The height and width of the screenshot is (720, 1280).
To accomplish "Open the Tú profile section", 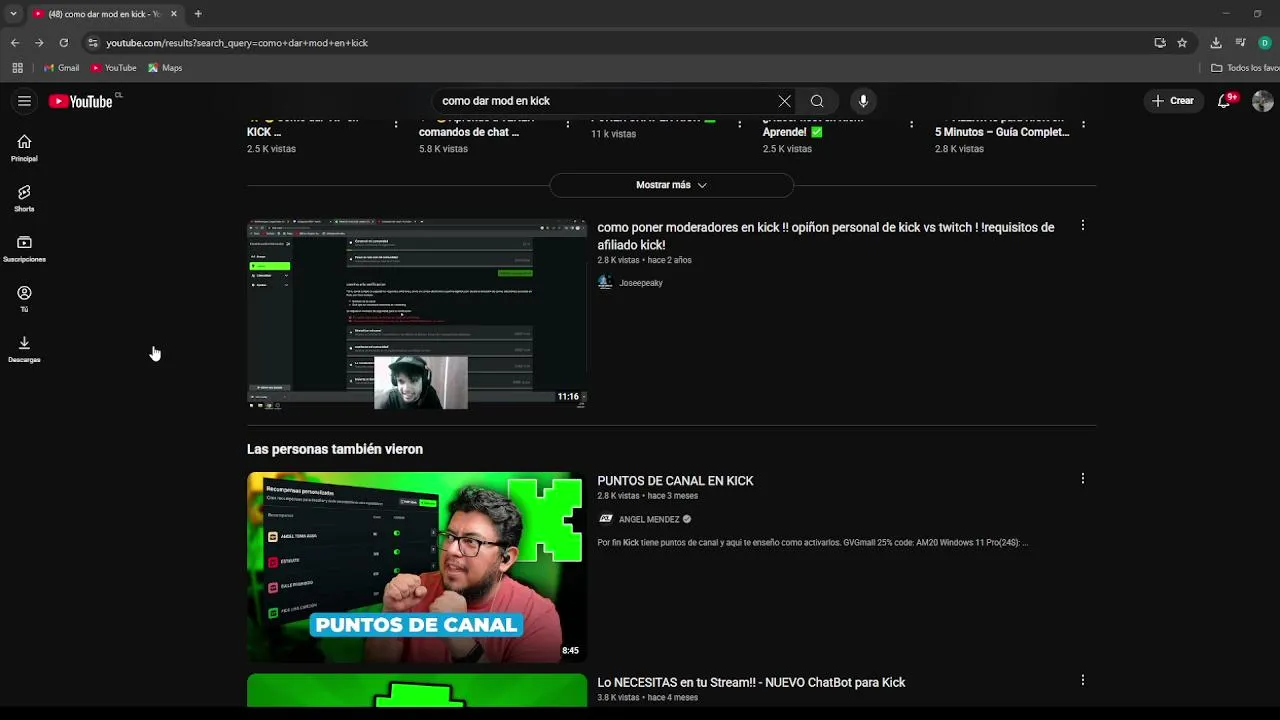I will [24, 299].
